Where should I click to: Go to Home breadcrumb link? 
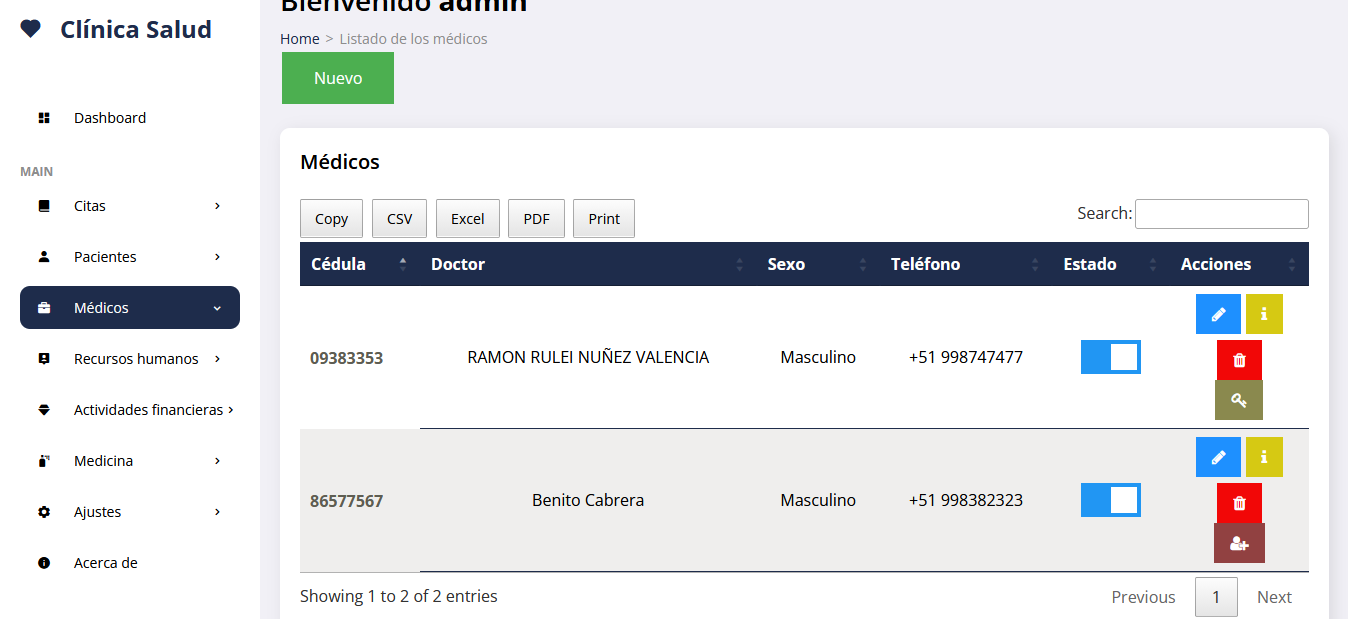(x=299, y=39)
